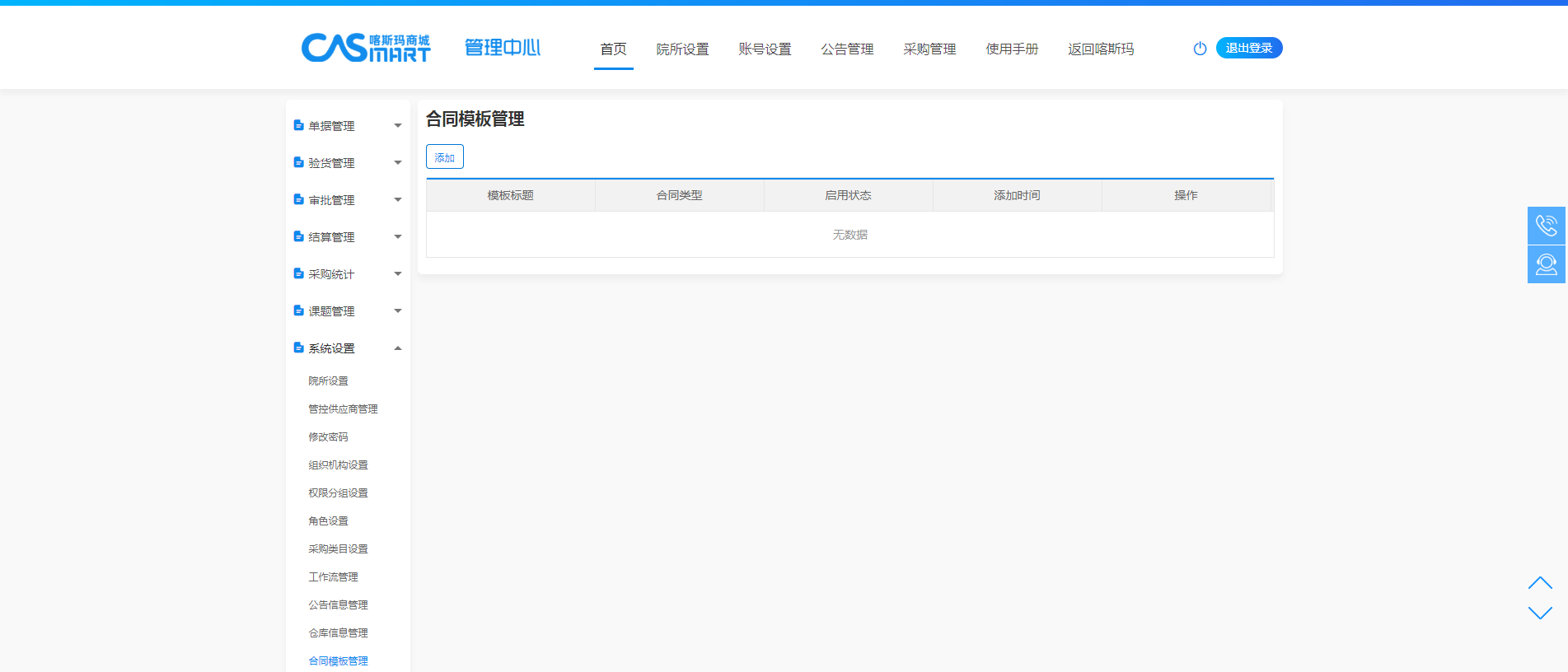
Task: Open the phone contact floating icon
Action: click(x=1546, y=225)
